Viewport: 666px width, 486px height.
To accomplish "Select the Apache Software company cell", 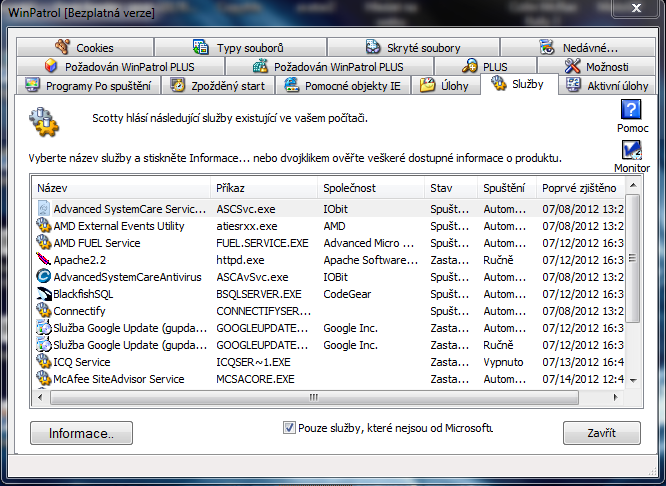I will (x=370, y=260).
